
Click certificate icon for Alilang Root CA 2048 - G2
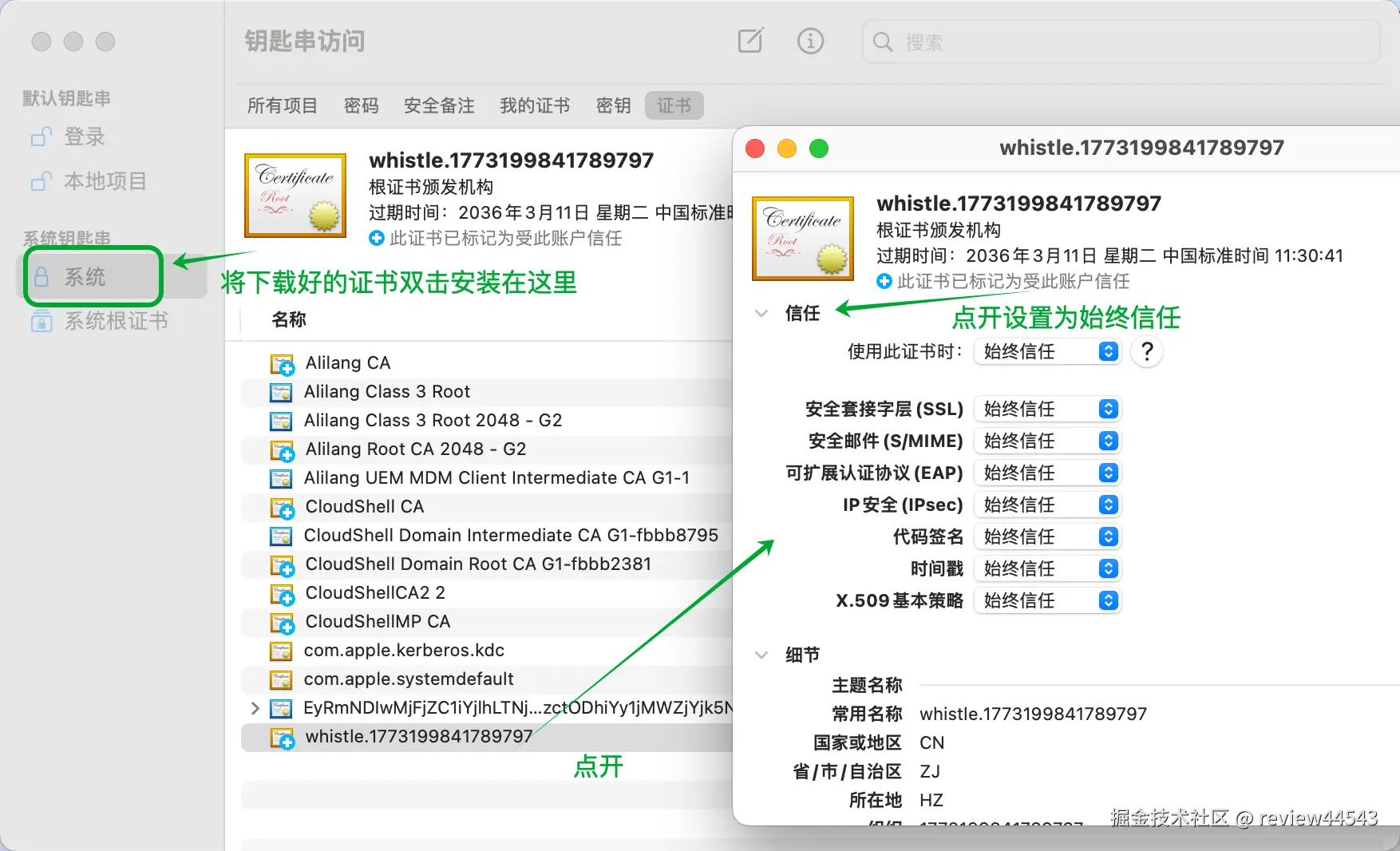pos(283,450)
